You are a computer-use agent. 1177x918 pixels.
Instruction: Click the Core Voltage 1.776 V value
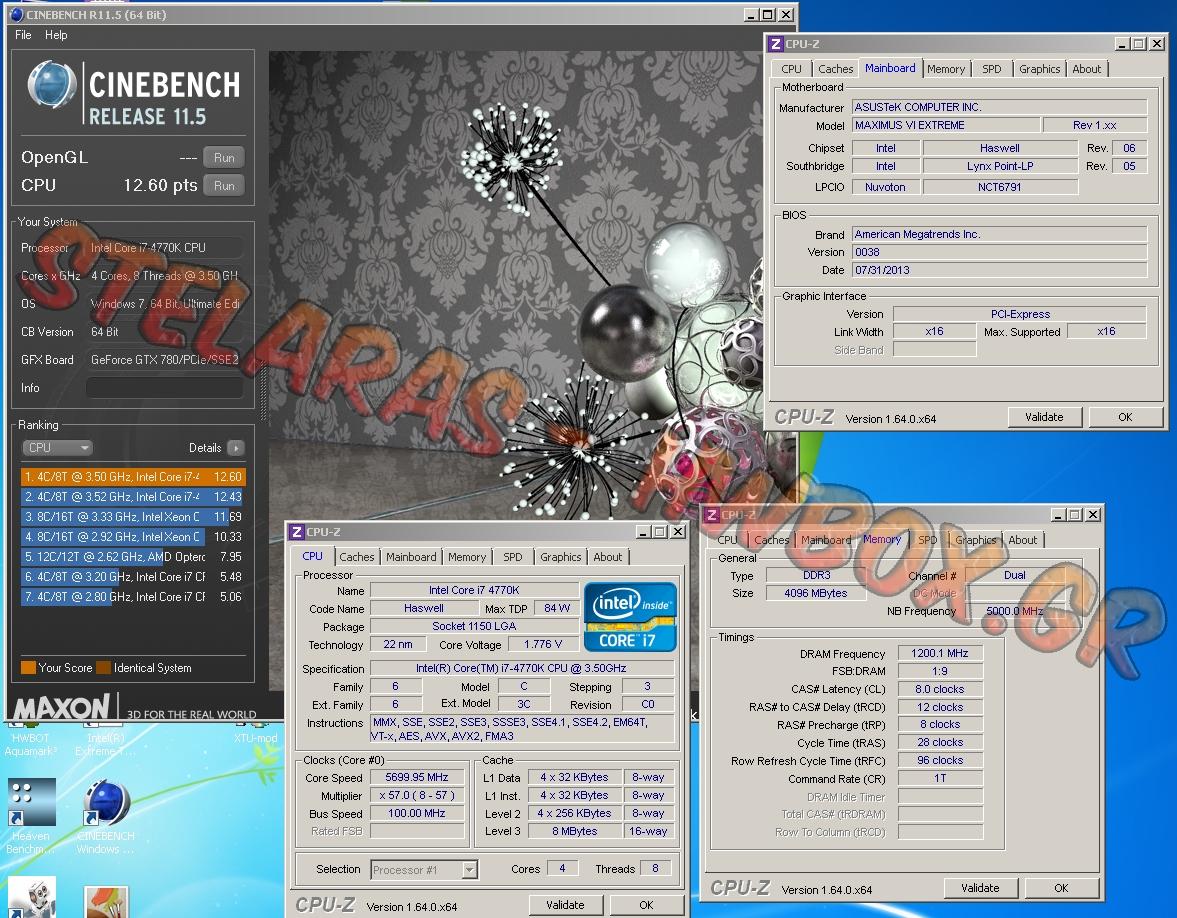pyautogui.click(x=543, y=645)
